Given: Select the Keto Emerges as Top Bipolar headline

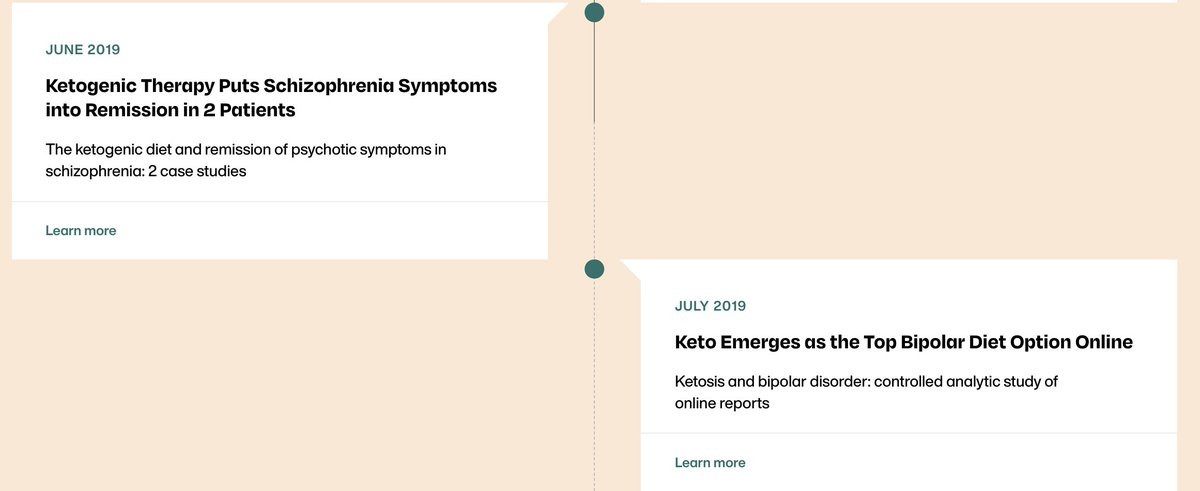Looking at the screenshot, I should [904, 342].
